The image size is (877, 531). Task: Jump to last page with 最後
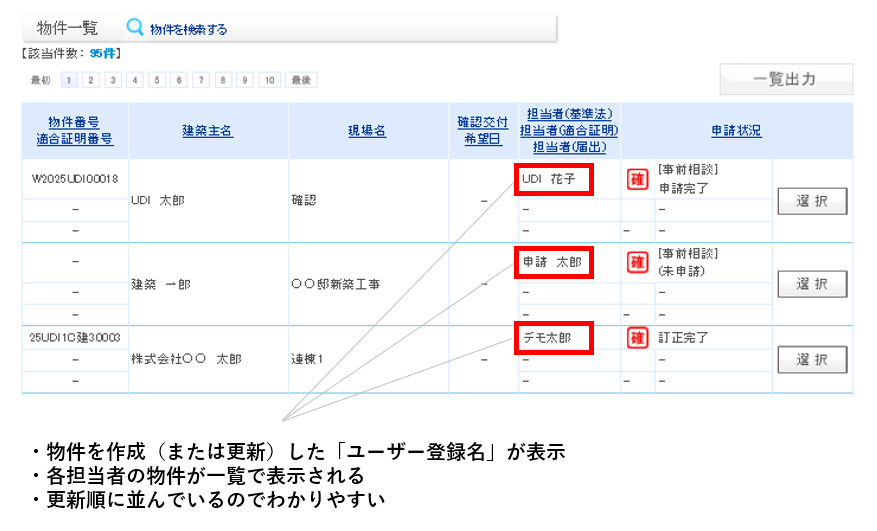(301, 80)
